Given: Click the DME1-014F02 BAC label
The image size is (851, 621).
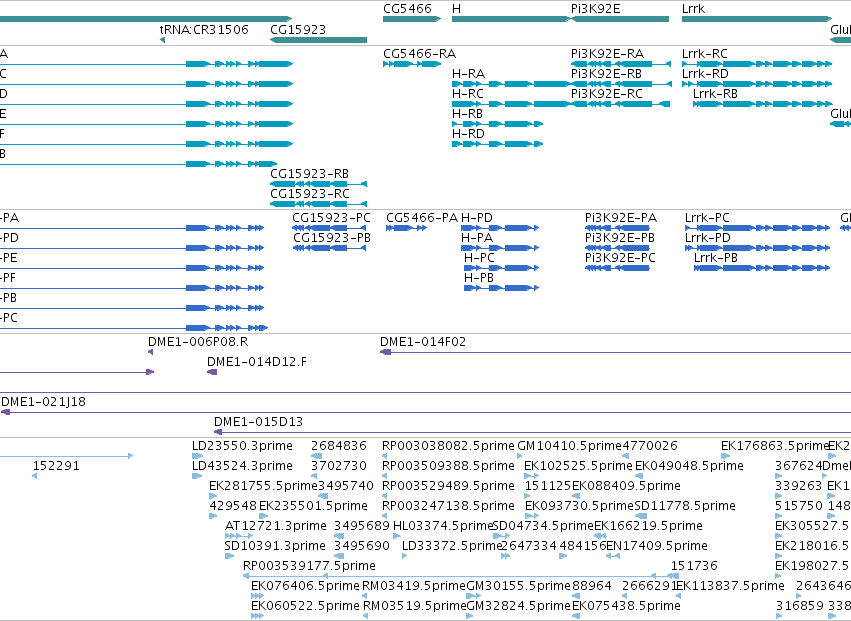Looking at the screenshot, I should pyautogui.click(x=423, y=342).
